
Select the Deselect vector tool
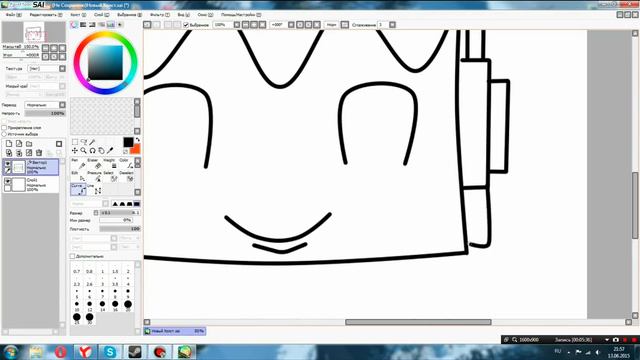coord(126,176)
